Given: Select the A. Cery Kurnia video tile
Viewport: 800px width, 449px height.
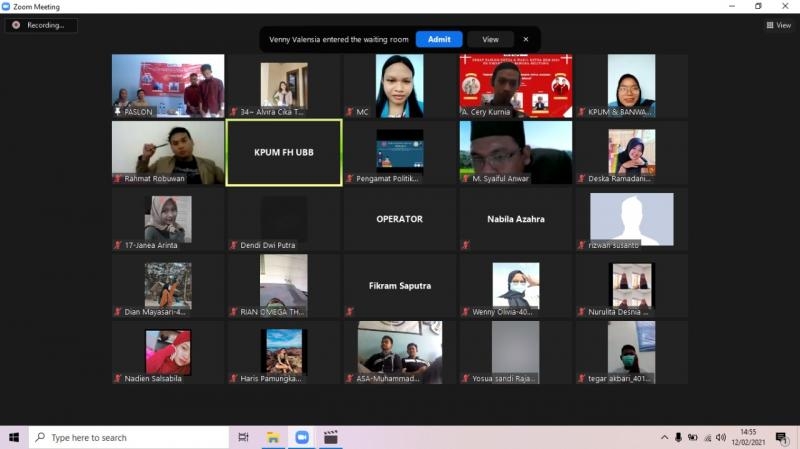Looking at the screenshot, I should [515, 86].
